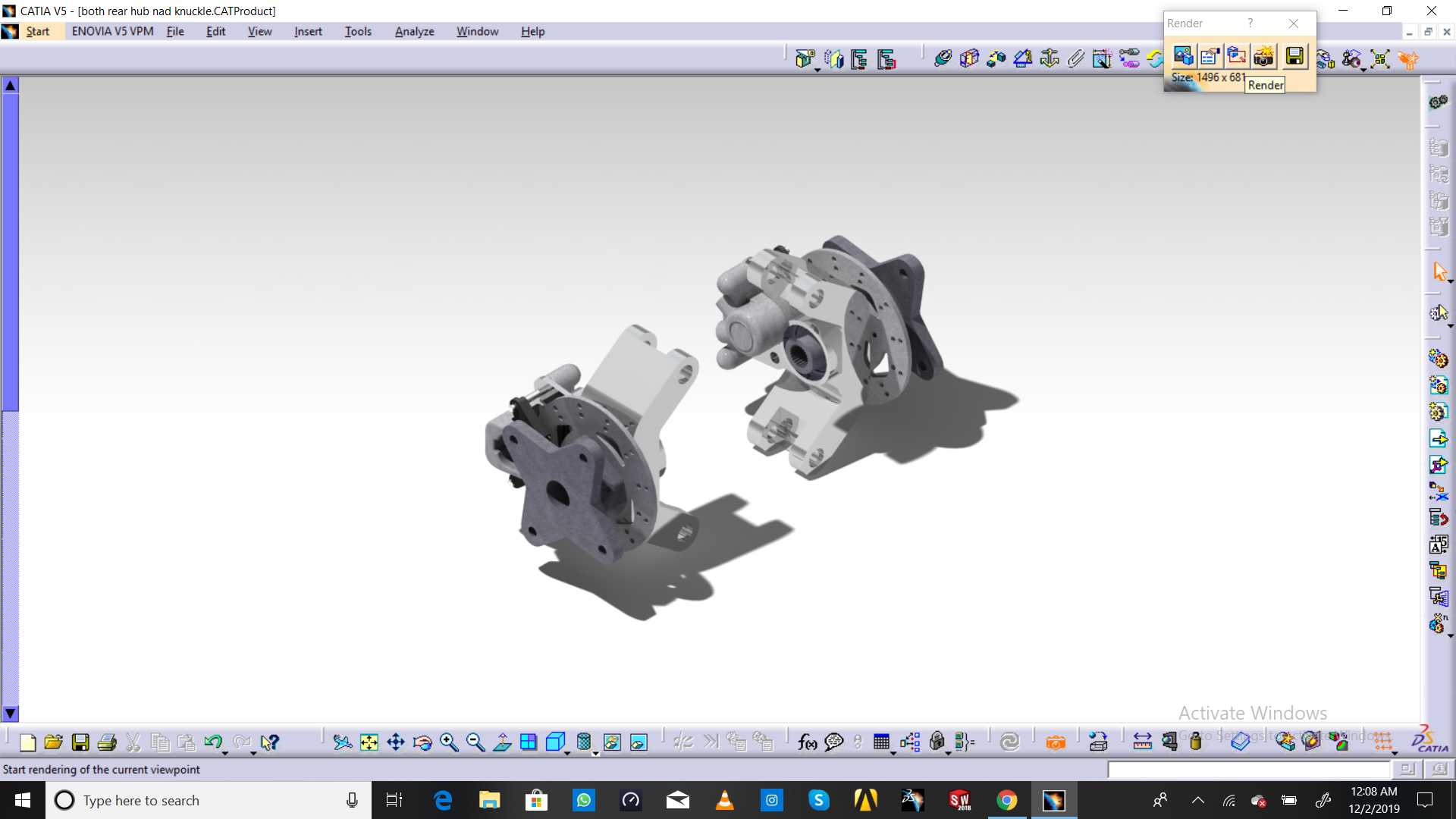This screenshot has width=1456, height=819.
Task: Click the Fix Together paperclip icon
Action: pos(1076,58)
